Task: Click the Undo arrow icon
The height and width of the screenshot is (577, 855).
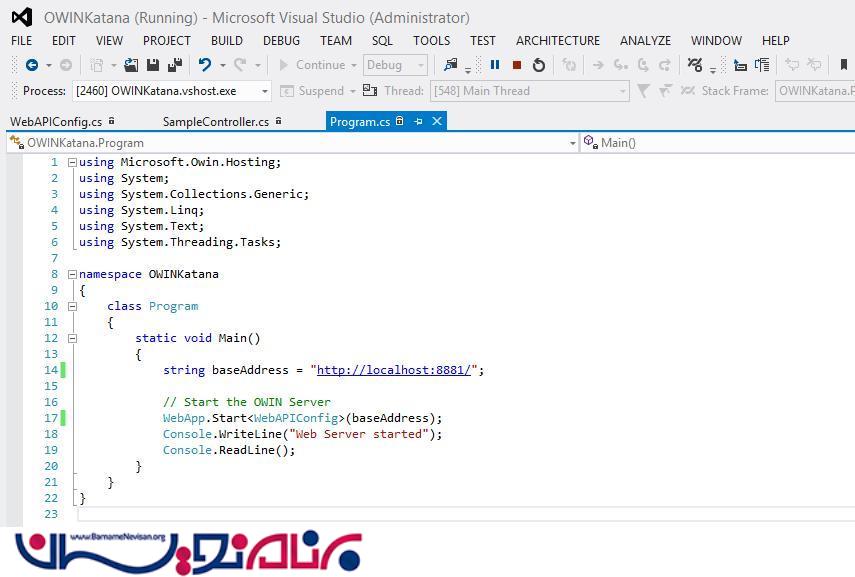Action: pos(204,65)
